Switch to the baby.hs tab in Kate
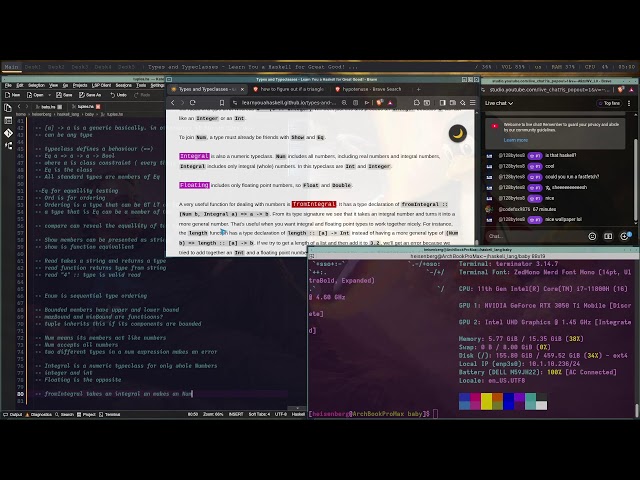 [x=48, y=107]
